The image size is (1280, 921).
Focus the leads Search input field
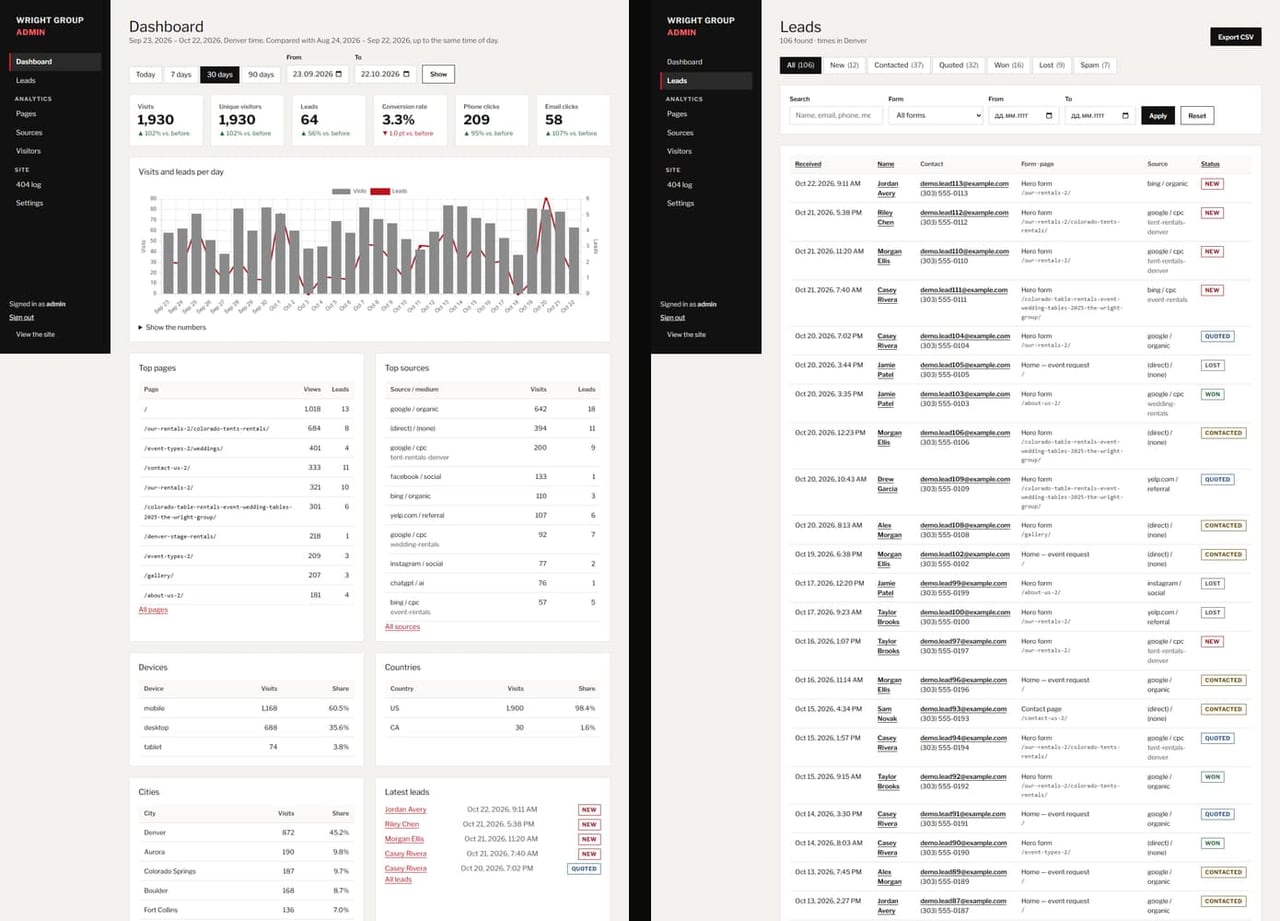click(x=836, y=115)
